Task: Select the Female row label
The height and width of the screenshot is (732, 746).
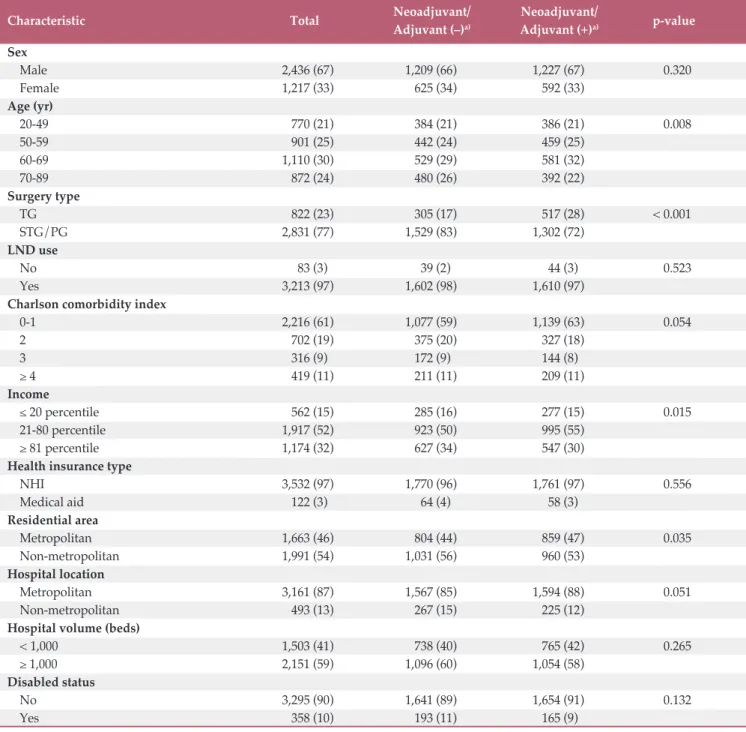Action: pos(39,88)
